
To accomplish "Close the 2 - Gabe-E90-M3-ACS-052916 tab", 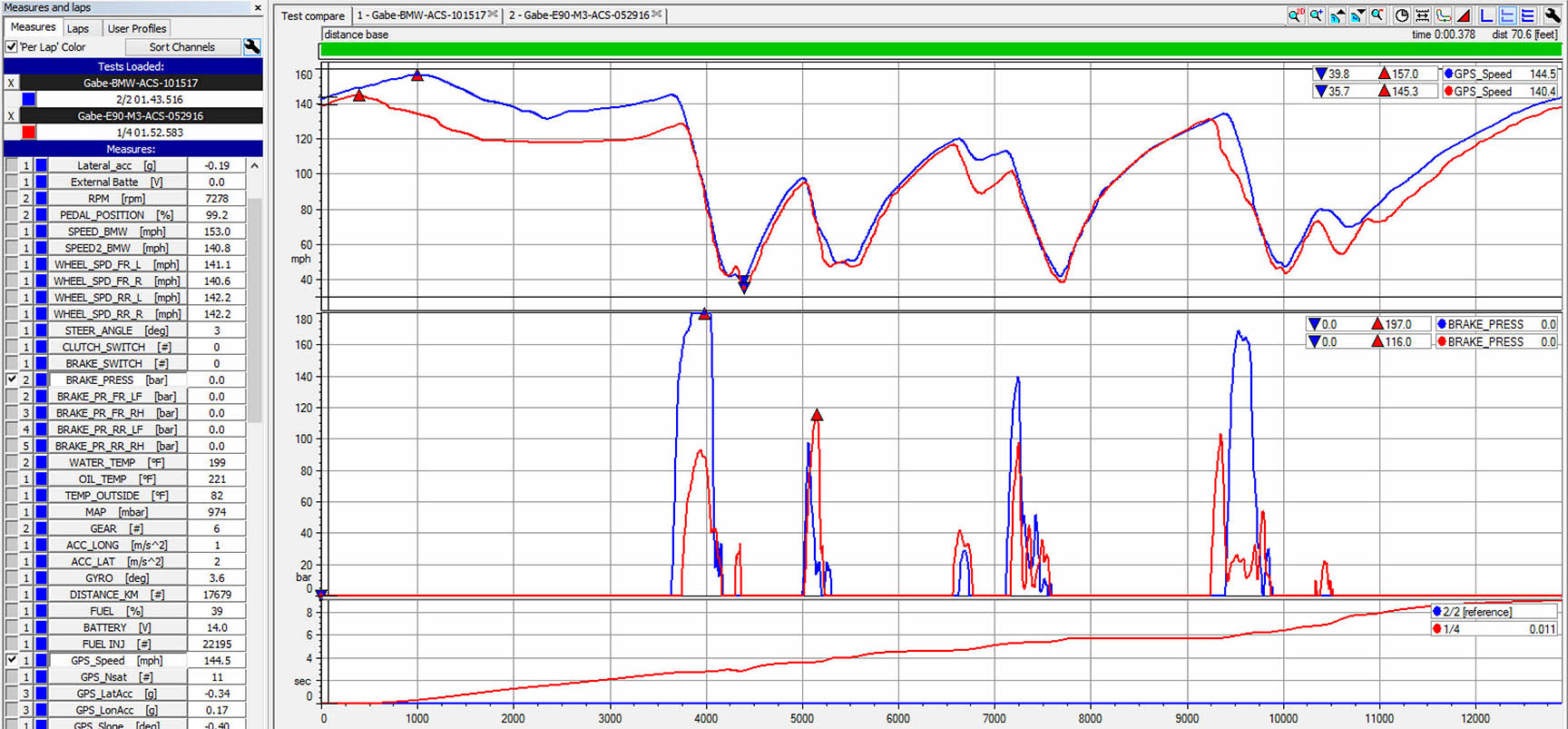I will click(x=656, y=15).
